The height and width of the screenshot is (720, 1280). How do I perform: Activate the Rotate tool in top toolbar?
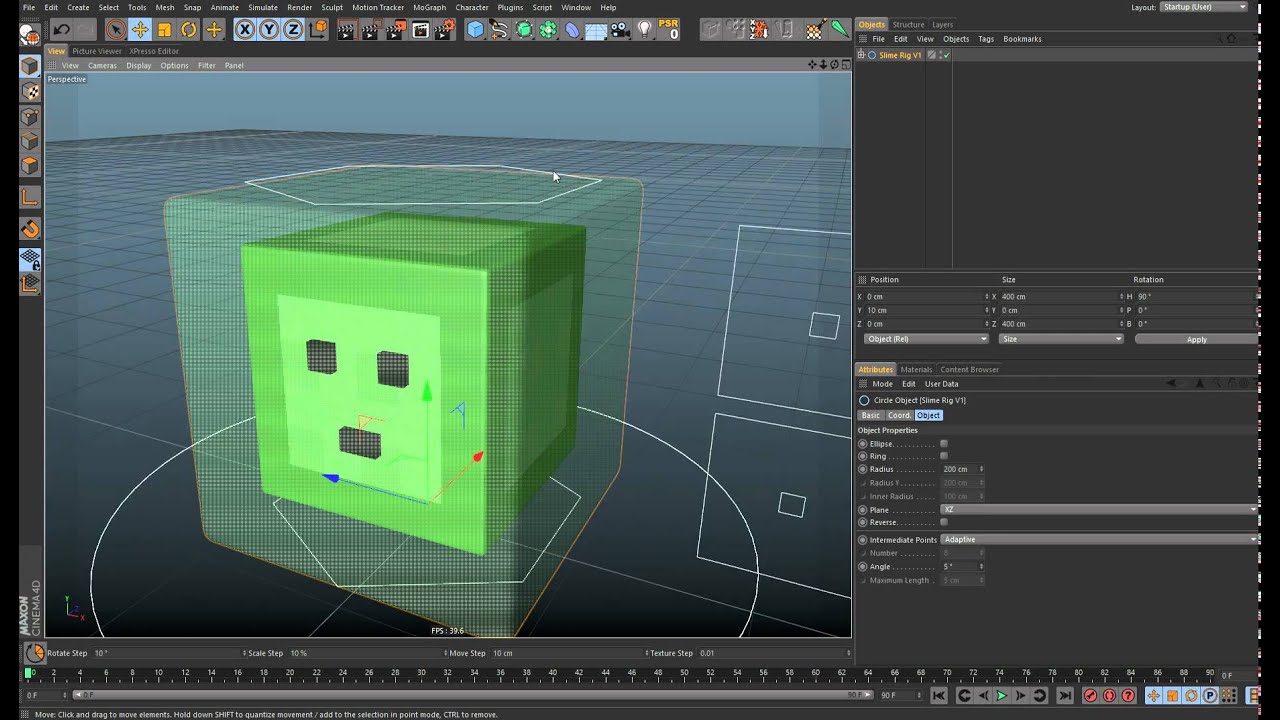(x=188, y=30)
